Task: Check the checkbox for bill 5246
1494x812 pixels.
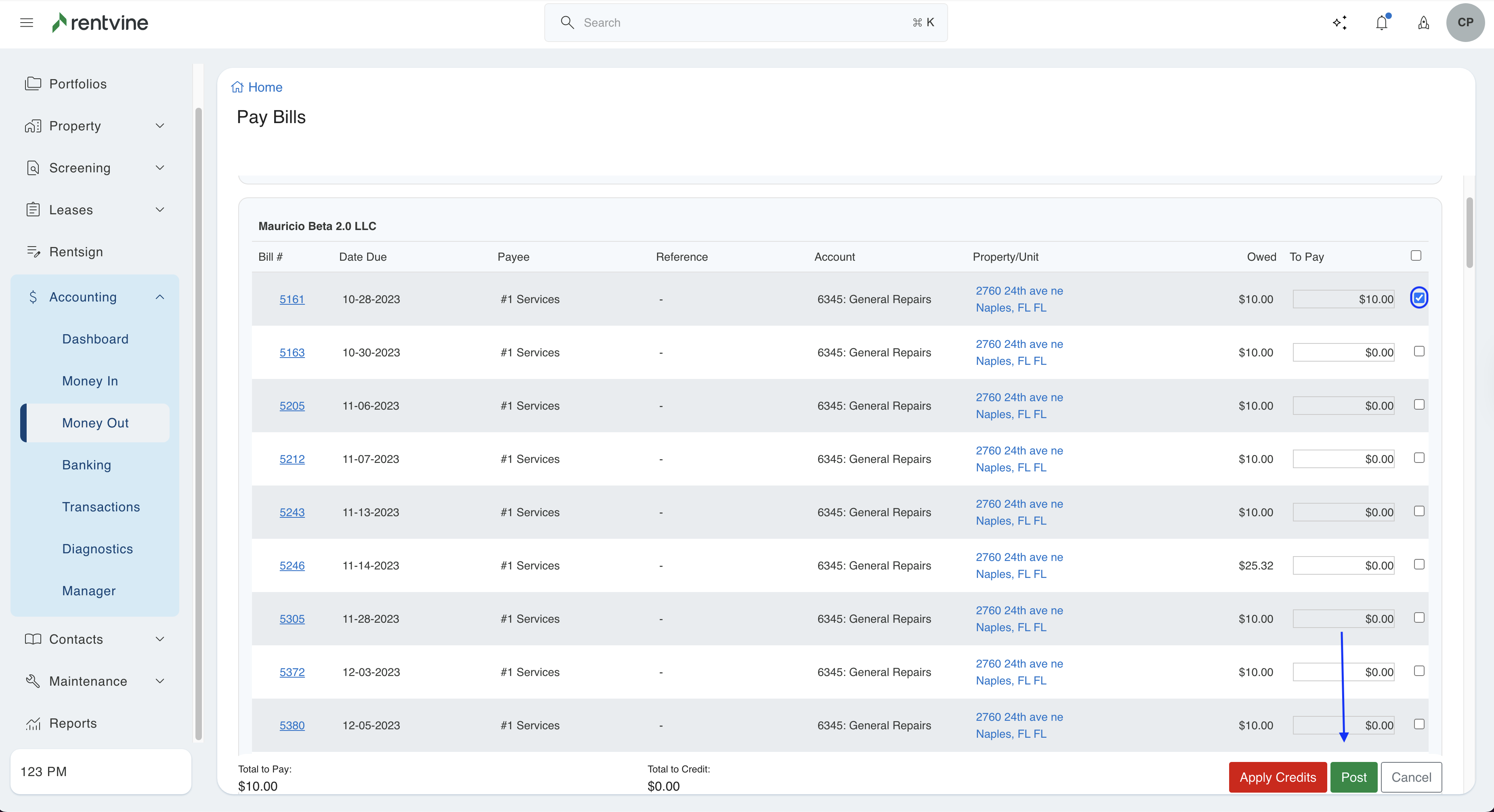Action: pyautogui.click(x=1418, y=565)
